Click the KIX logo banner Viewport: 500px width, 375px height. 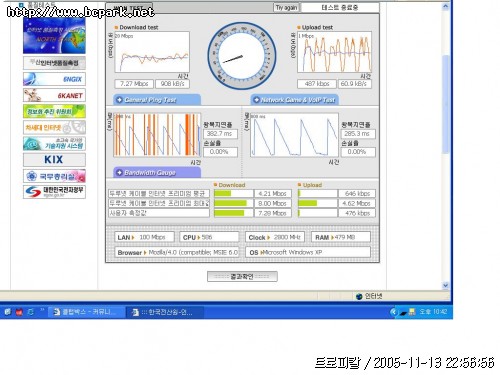tap(54, 160)
